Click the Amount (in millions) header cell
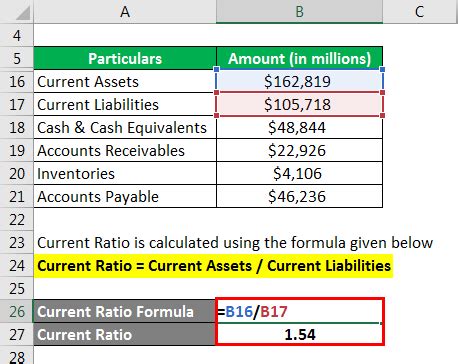Screen dimensions: 458x364 (x=299, y=58)
